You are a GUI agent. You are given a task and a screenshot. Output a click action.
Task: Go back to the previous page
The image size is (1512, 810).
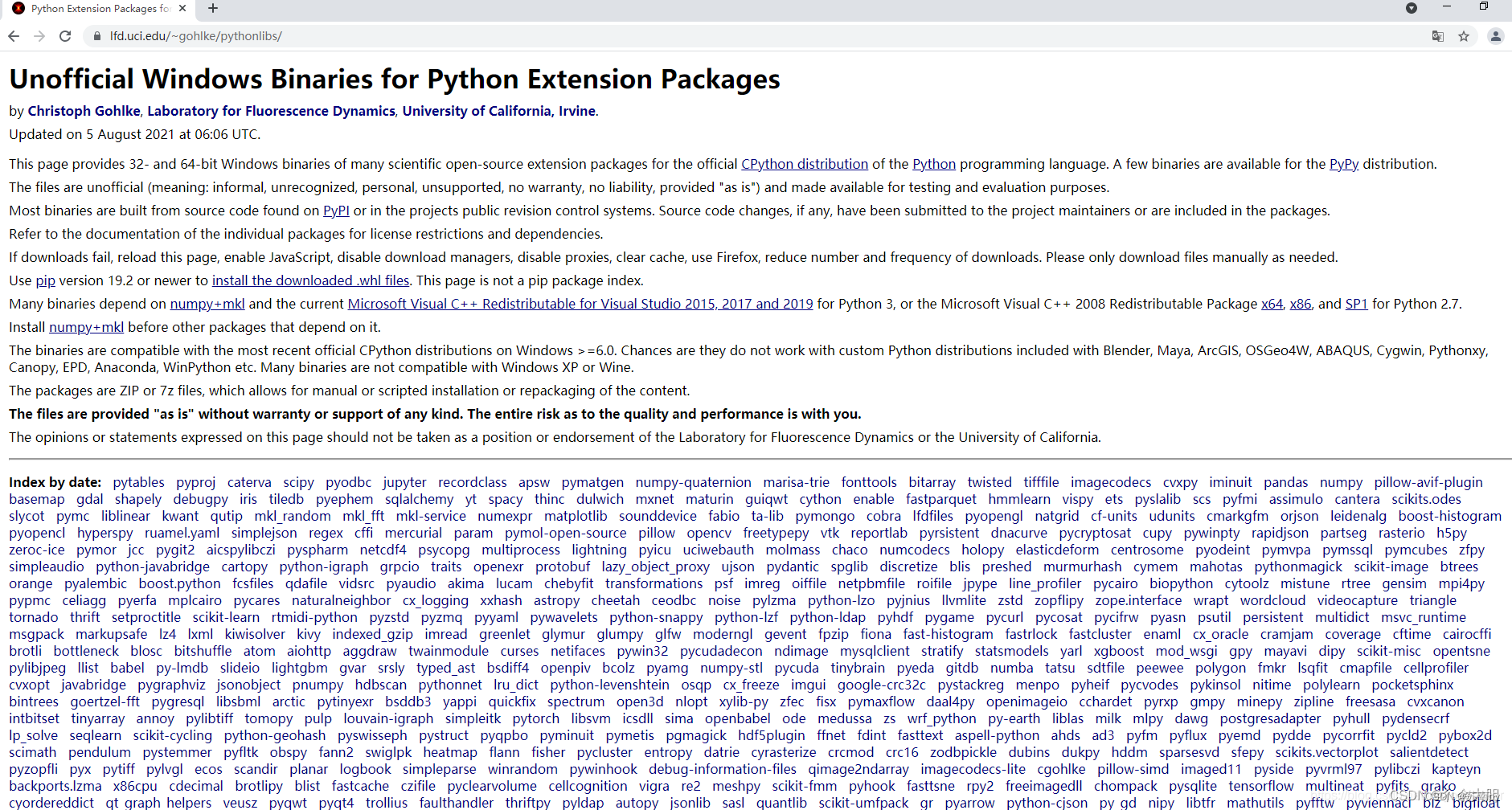[14, 36]
